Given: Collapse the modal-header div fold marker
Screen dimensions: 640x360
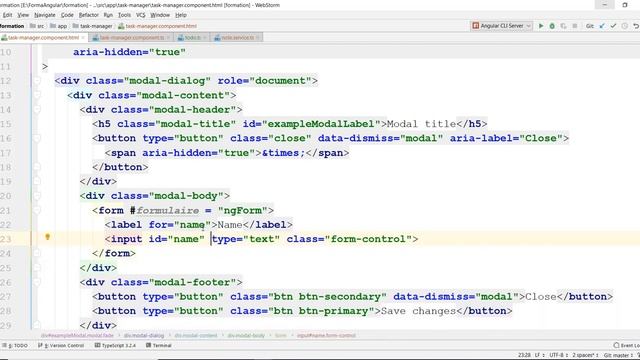Looking at the screenshot, I should 37,109.
